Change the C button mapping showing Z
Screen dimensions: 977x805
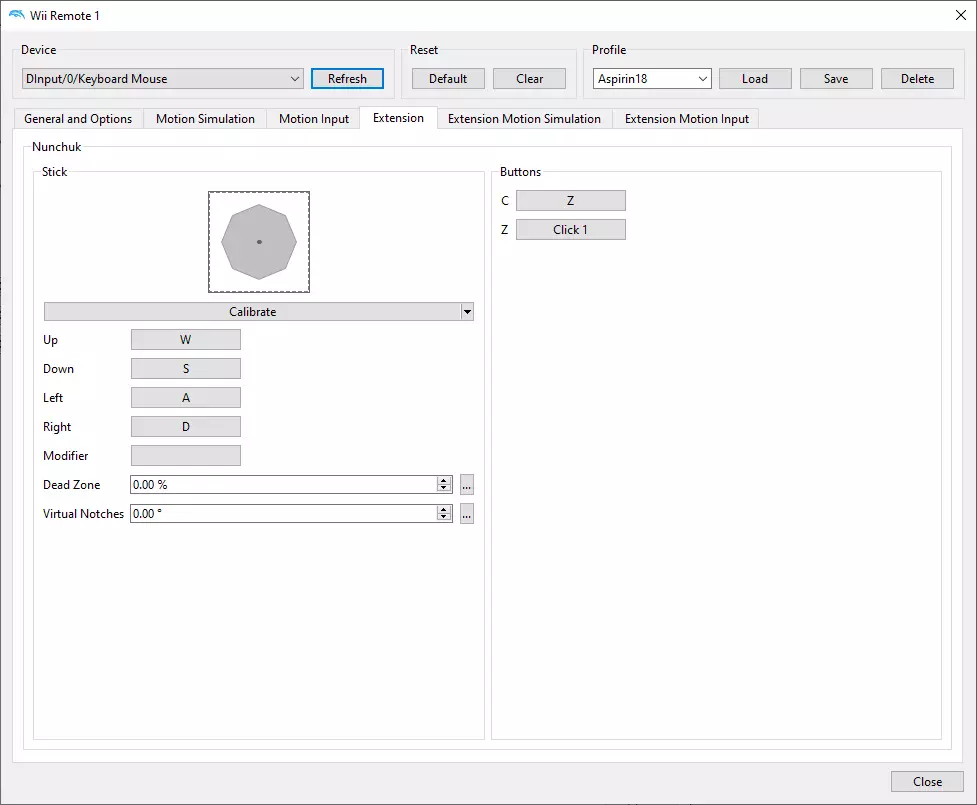point(570,201)
